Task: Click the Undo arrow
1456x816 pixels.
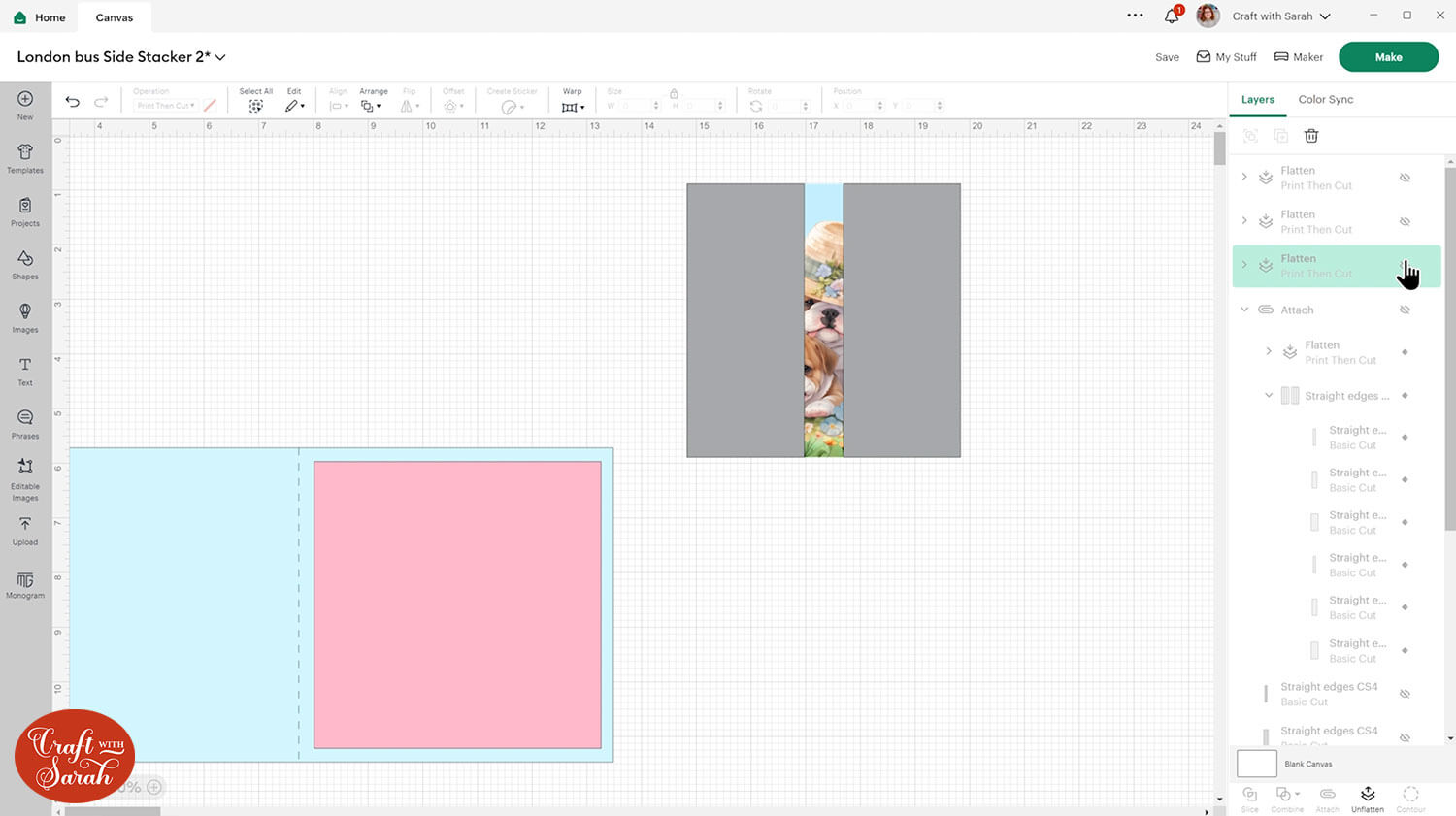Action: (x=72, y=102)
